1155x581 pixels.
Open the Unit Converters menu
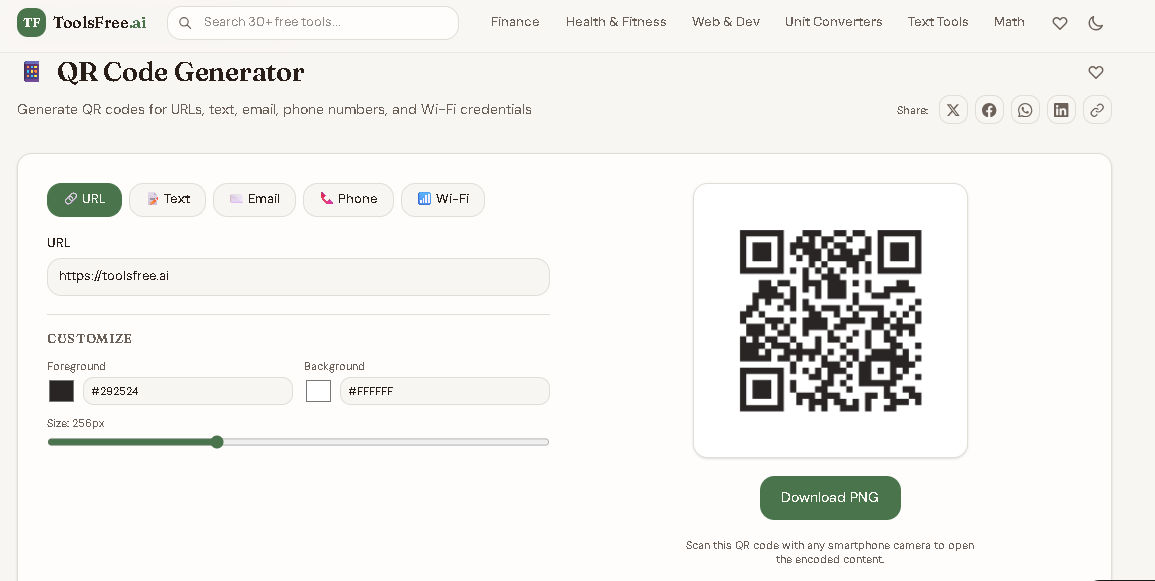point(833,22)
